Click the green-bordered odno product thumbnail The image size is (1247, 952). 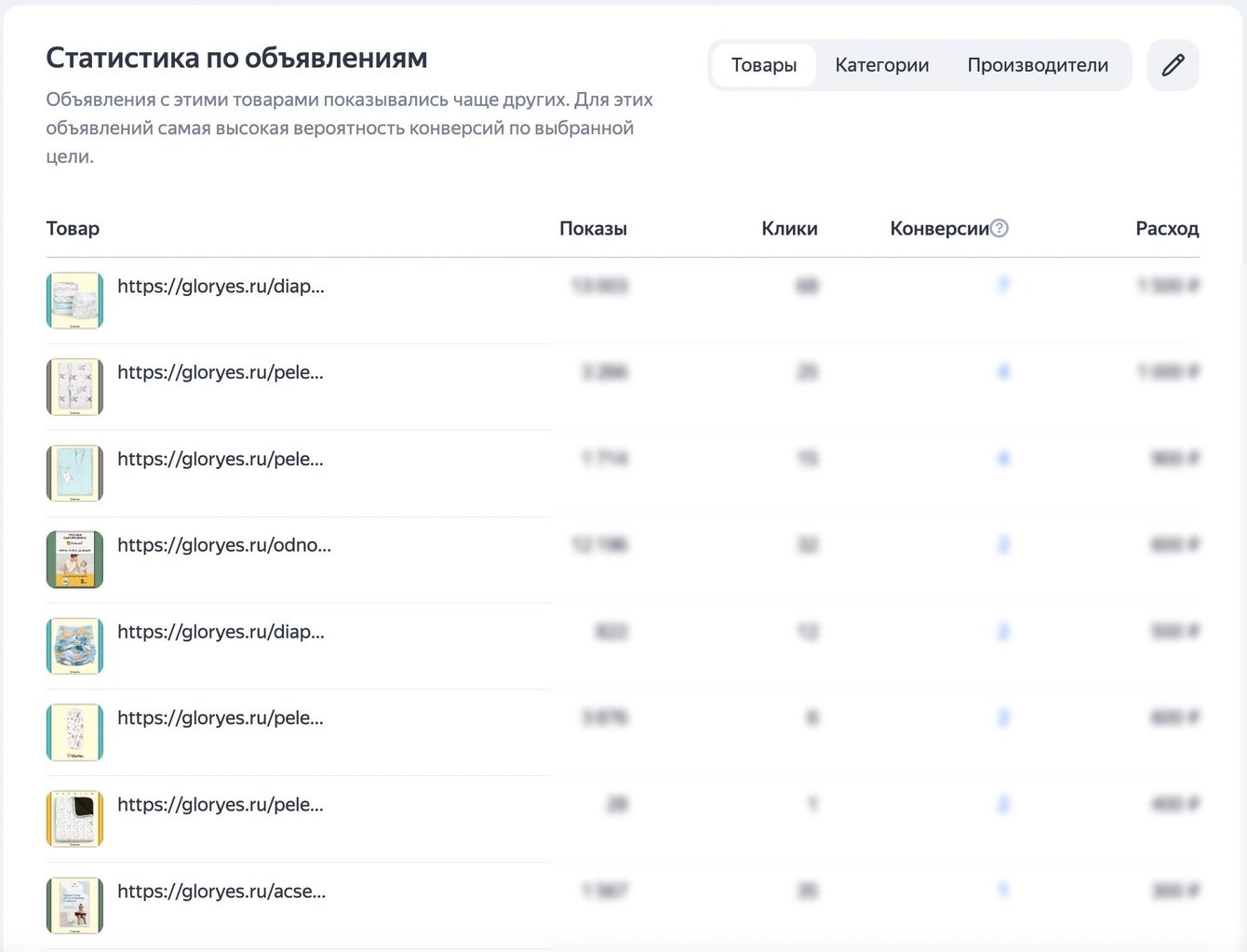tap(74, 560)
